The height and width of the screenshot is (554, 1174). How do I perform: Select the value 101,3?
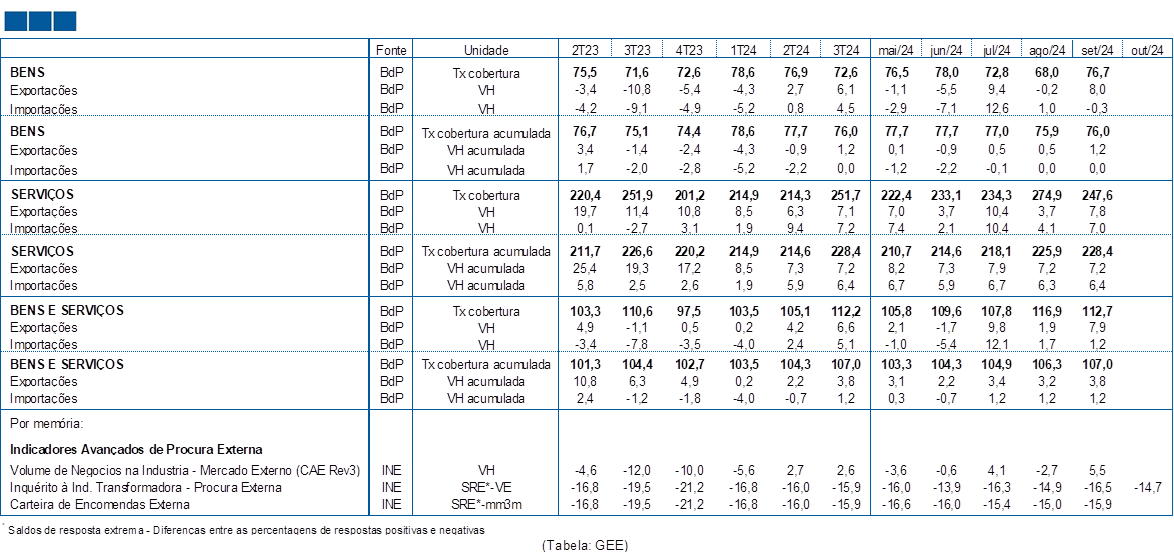pos(586,365)
